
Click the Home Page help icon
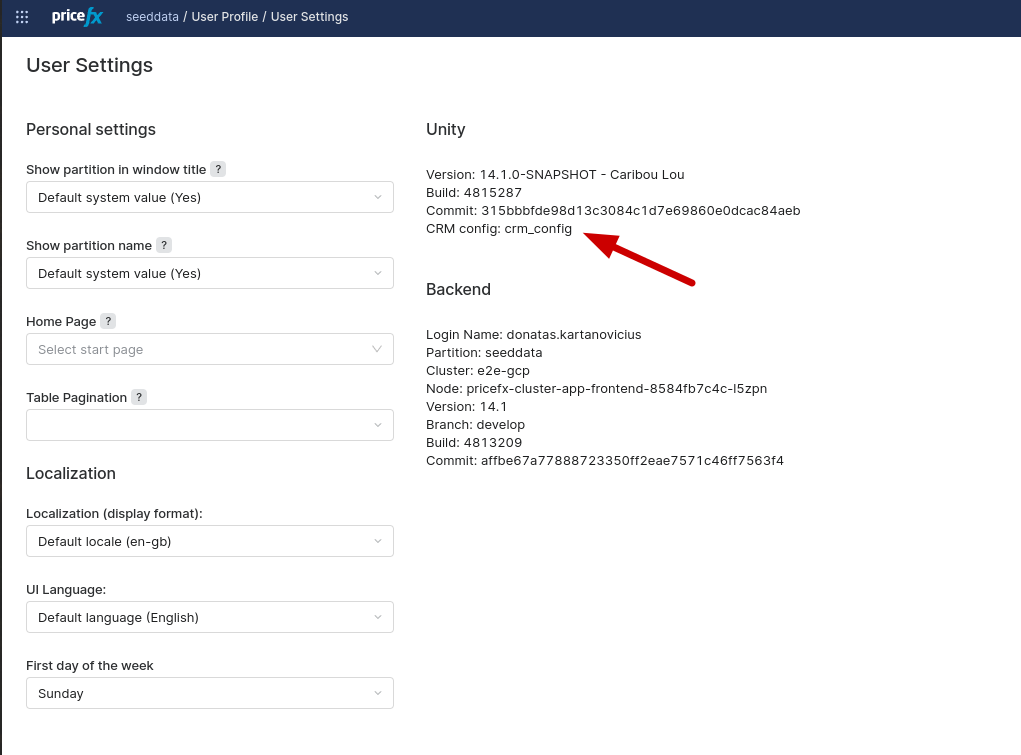[108, 322]
